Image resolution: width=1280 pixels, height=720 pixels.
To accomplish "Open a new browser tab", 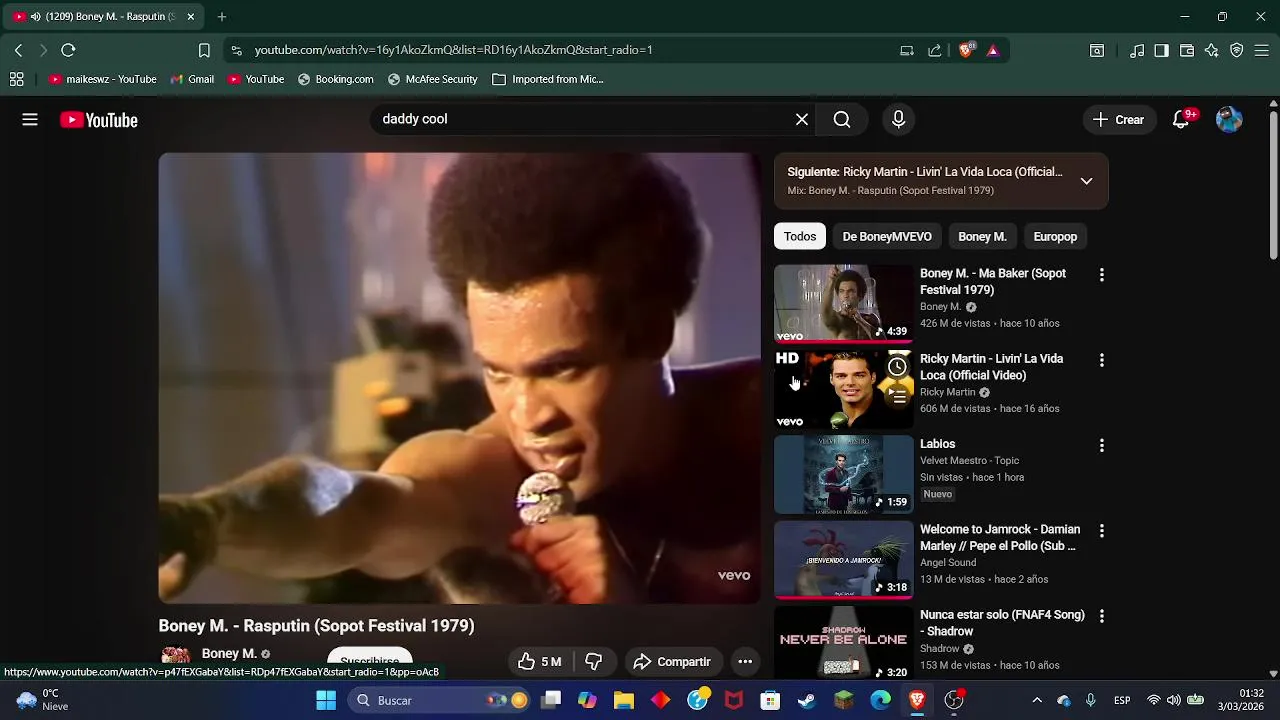I will 222,16.
